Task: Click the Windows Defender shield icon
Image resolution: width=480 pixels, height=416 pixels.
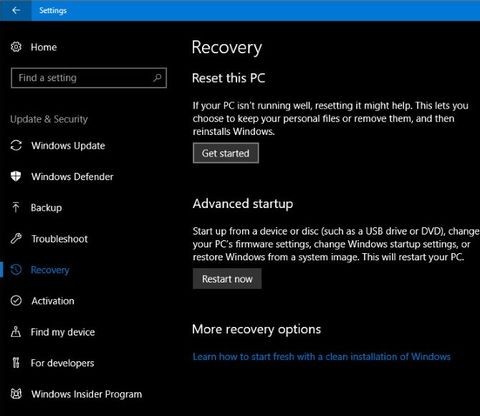Action: click(16, 176)
